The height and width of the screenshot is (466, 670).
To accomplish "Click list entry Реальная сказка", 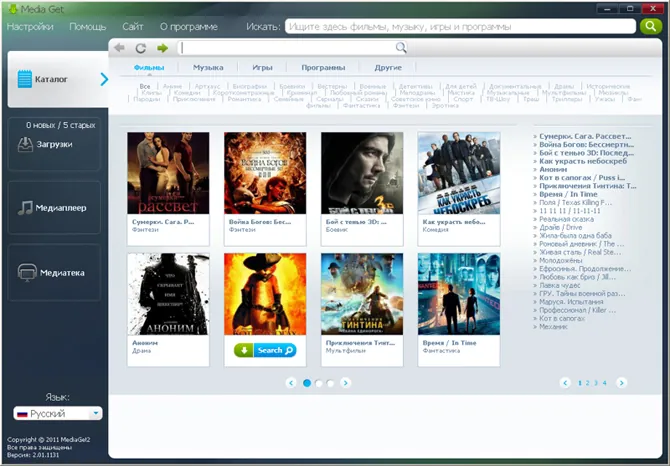I will (x=566, y=219).
